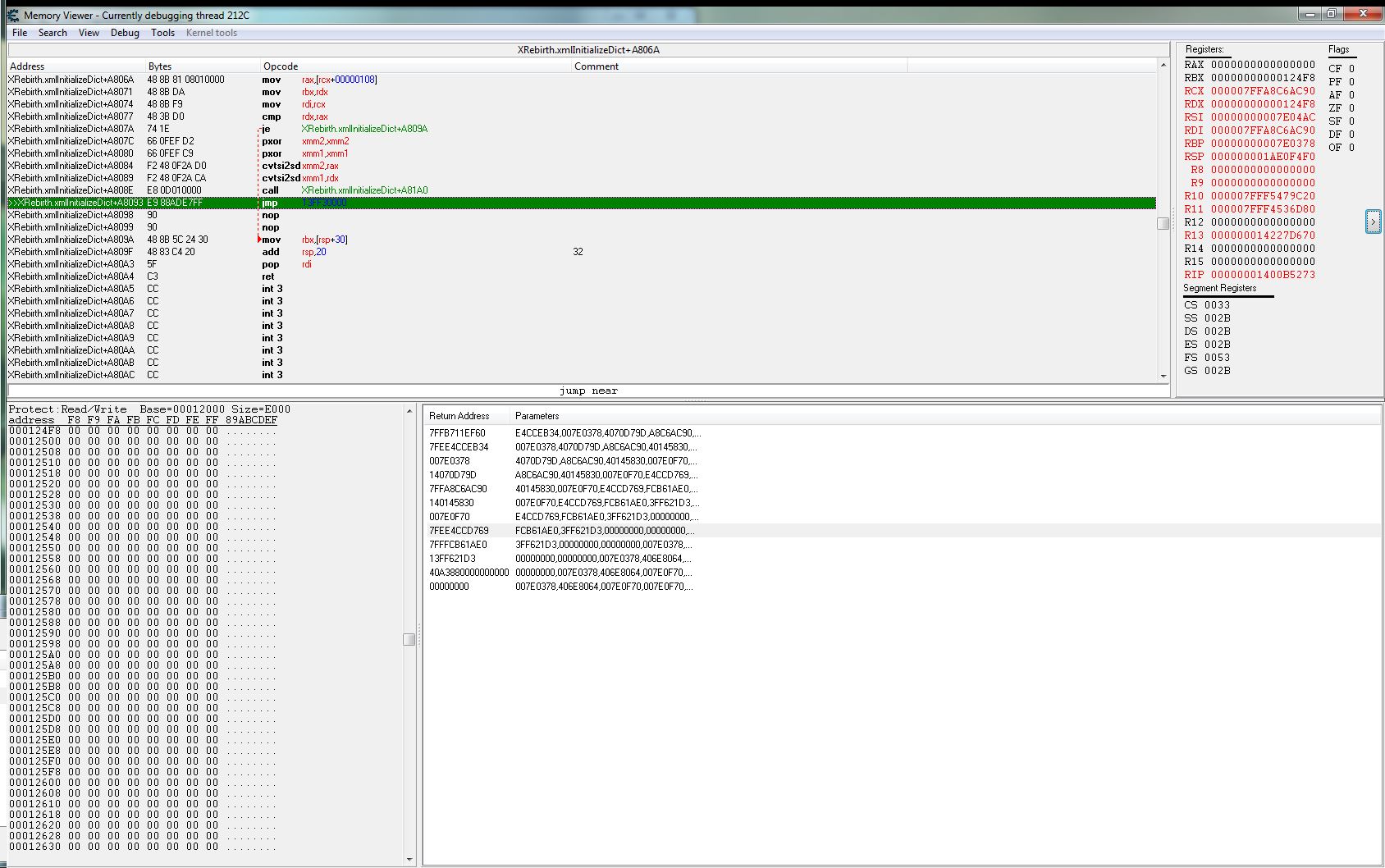
Task: Toggle the OF overflow flag value
Action: coord(1351,148)
